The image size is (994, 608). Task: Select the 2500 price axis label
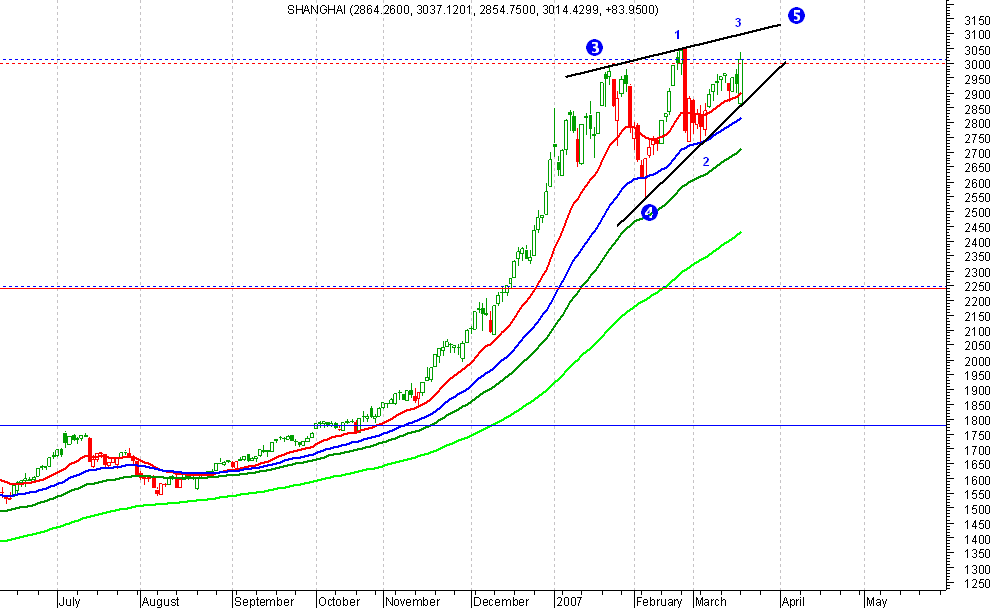point(977,213)
